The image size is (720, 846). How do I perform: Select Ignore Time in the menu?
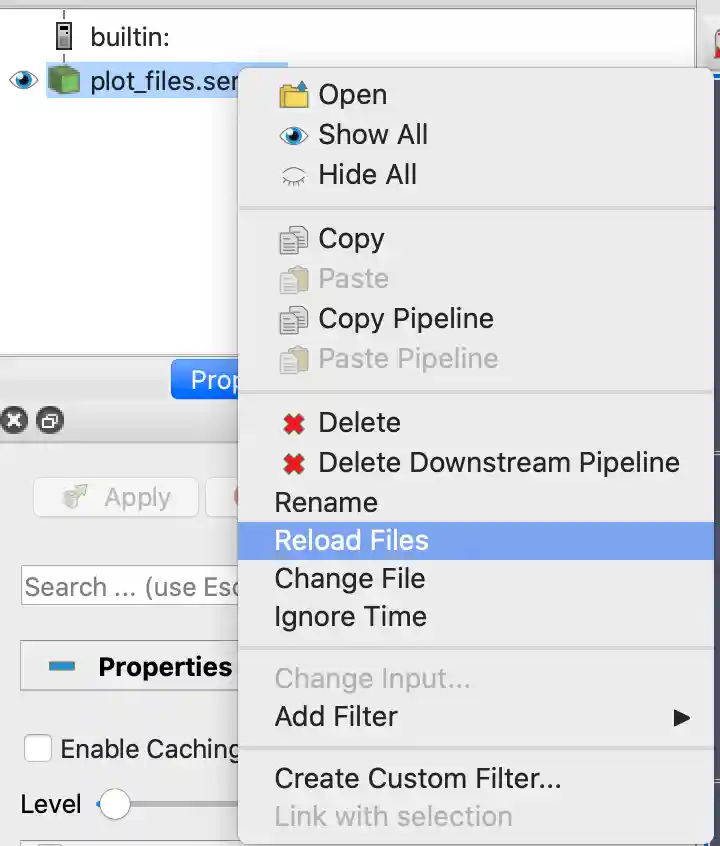click(x=350, y=617)
